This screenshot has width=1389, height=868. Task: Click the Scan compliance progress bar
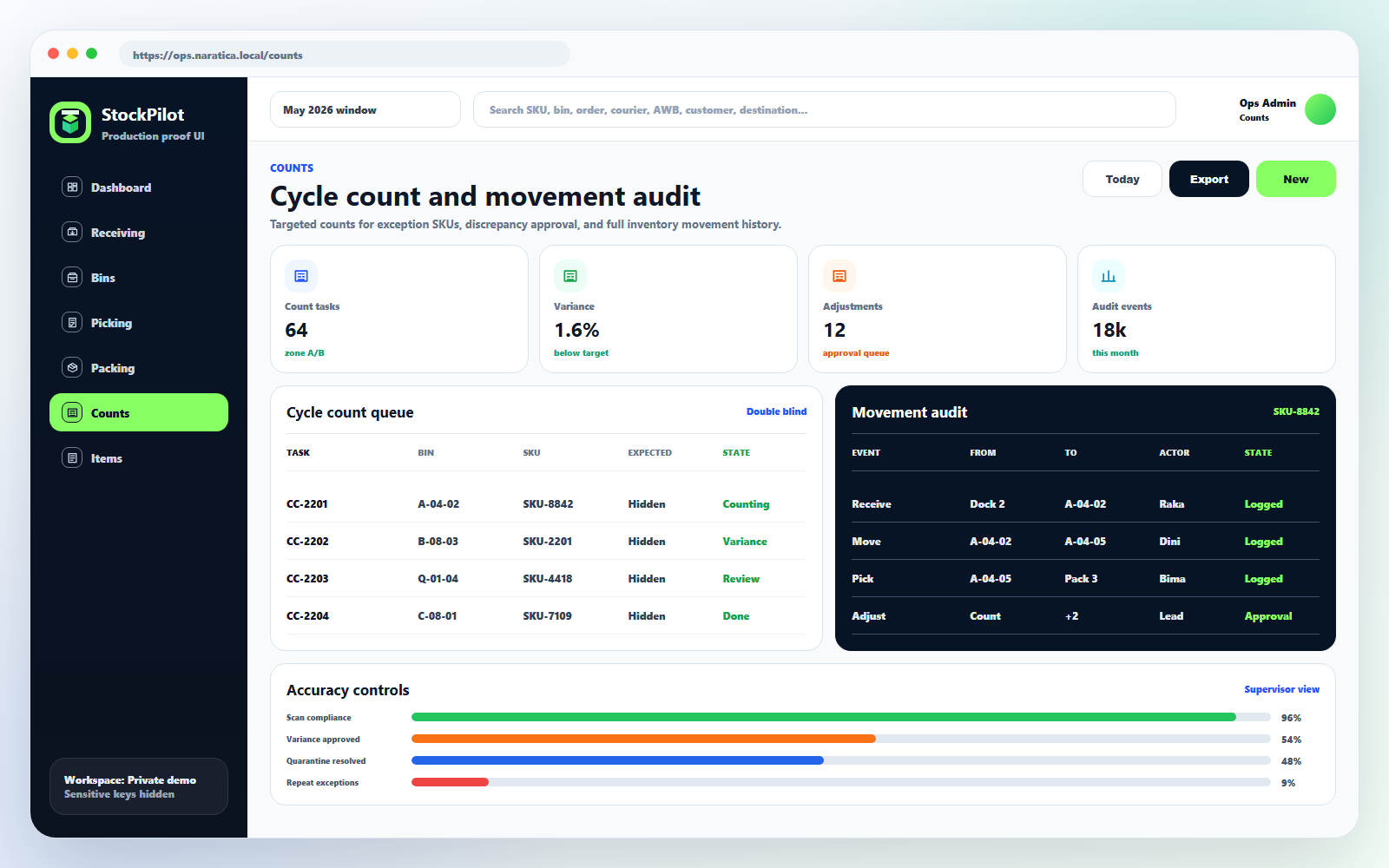tap(841, 717)
